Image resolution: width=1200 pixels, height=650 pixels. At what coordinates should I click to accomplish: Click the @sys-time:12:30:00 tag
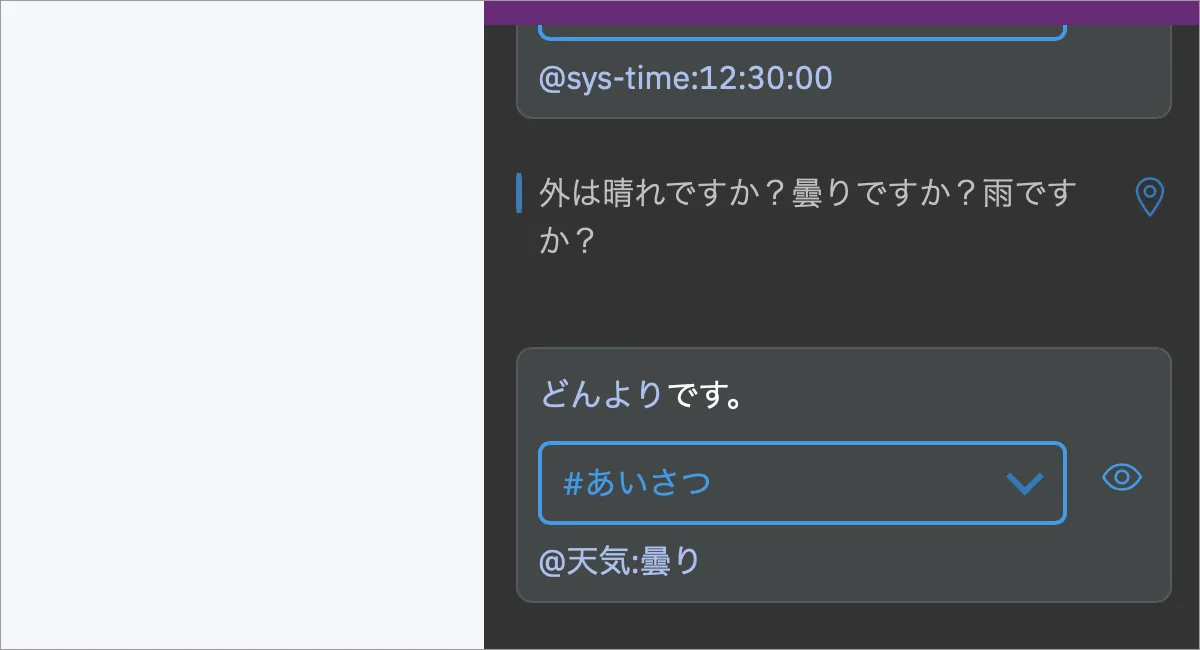(x=685, y=78)
